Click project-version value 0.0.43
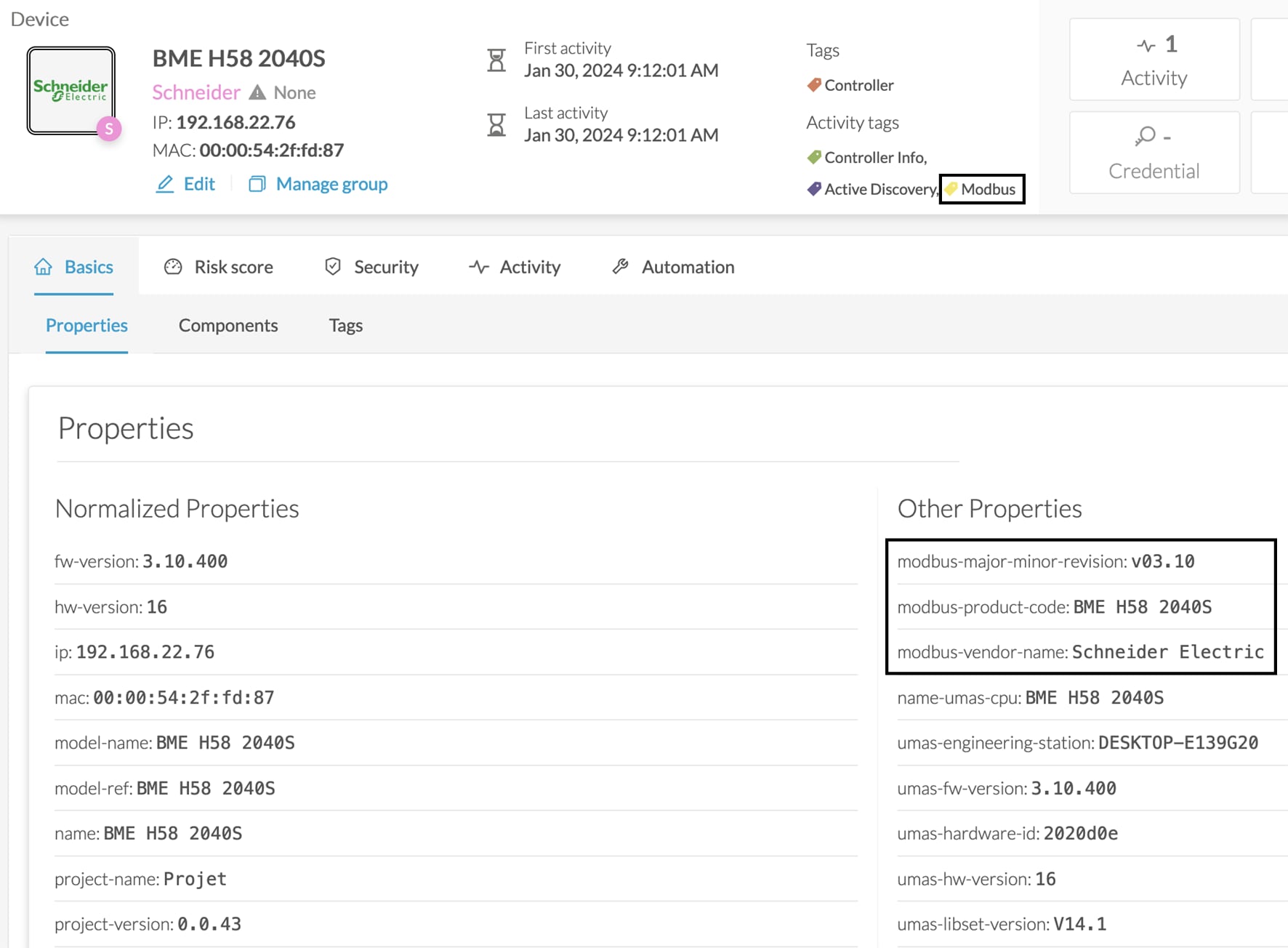The height and width of the screenshot is (948, 1288). coord(209,924)
